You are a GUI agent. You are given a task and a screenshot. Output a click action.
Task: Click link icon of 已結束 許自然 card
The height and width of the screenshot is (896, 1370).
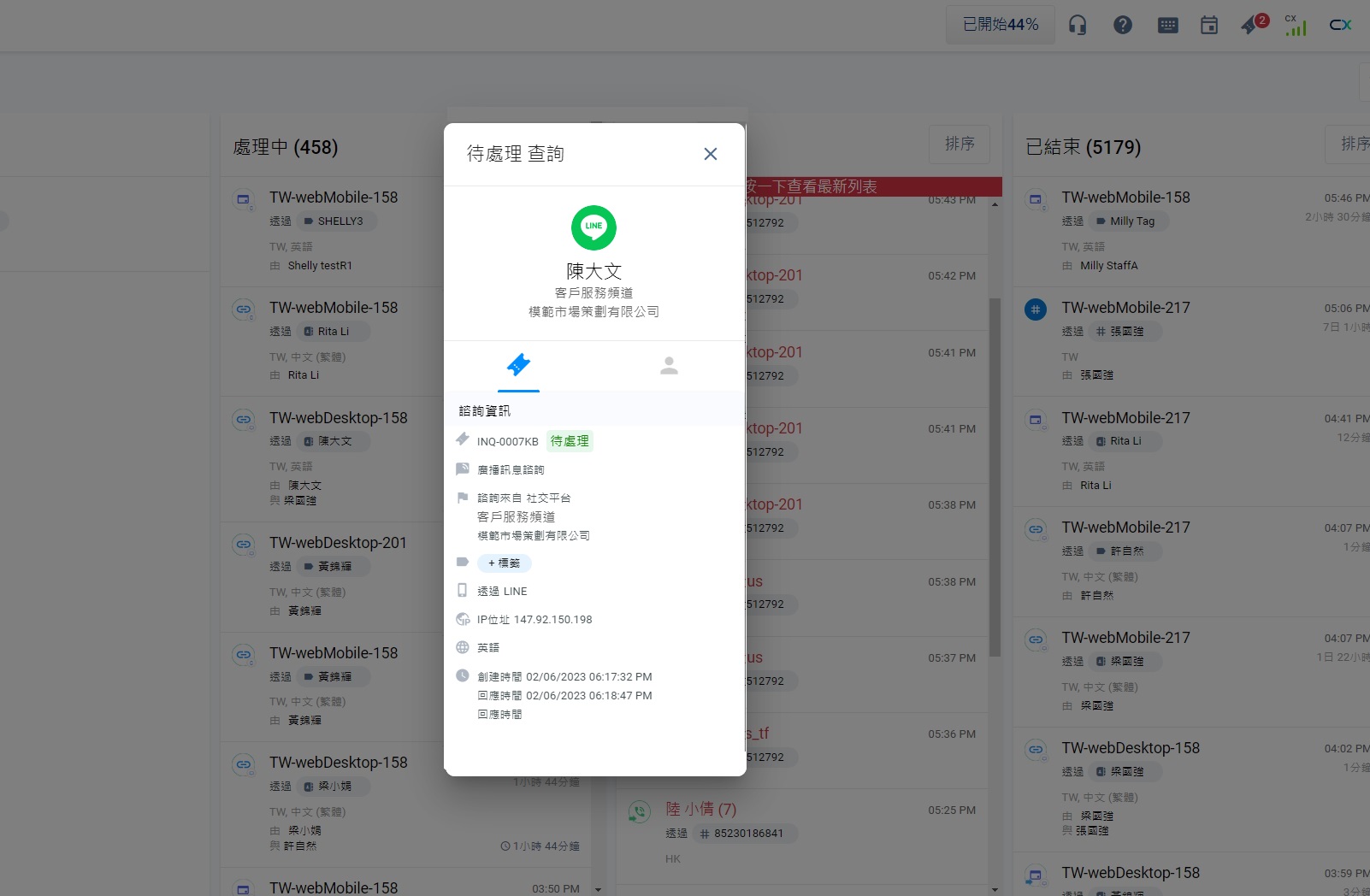click(x=1036, y=528)
